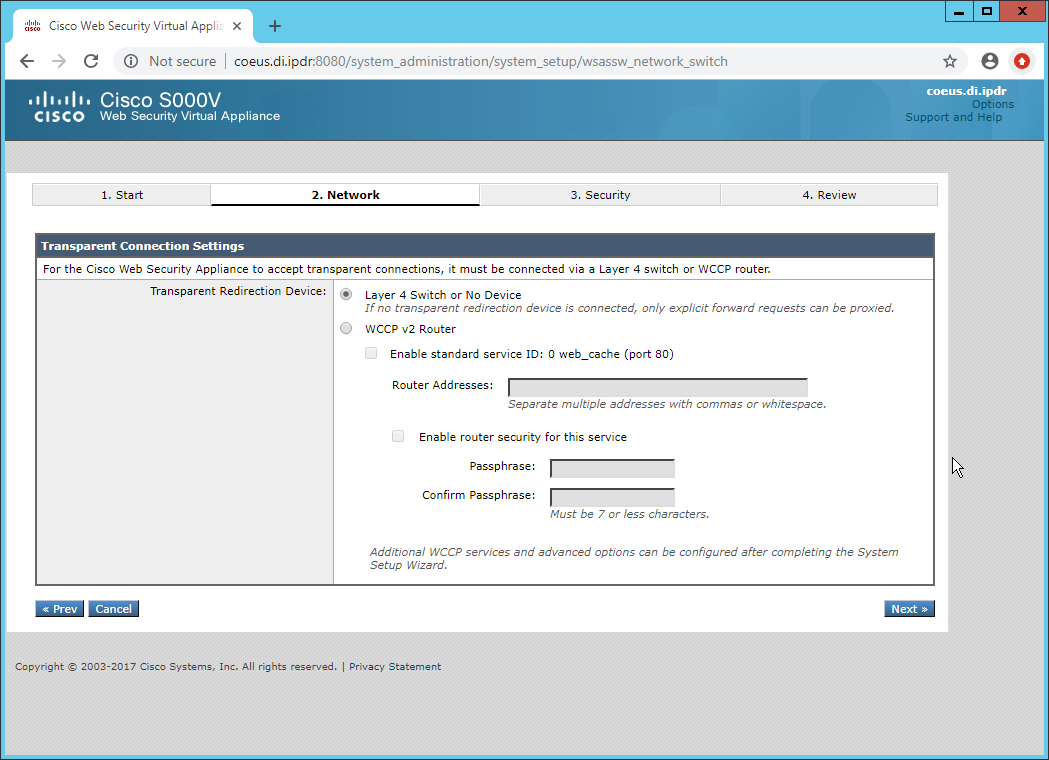Viewport: 1049px width, 760px height.
Task: Open the 4. Review step
Action: point(829,195)
